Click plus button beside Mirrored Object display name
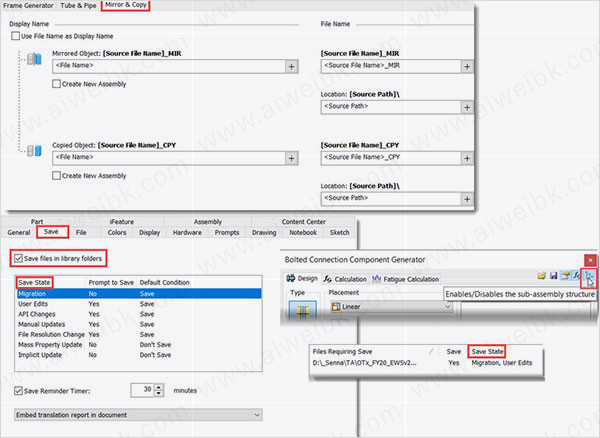This screenshot has width=600, height=438. (x=292, y=67)
